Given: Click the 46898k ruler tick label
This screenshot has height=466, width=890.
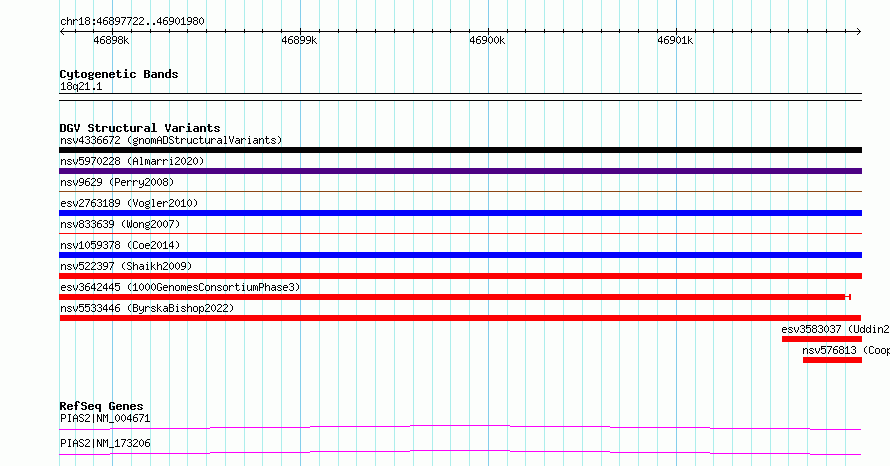Looking at the screenshot, I should click(x=111, y=40).
